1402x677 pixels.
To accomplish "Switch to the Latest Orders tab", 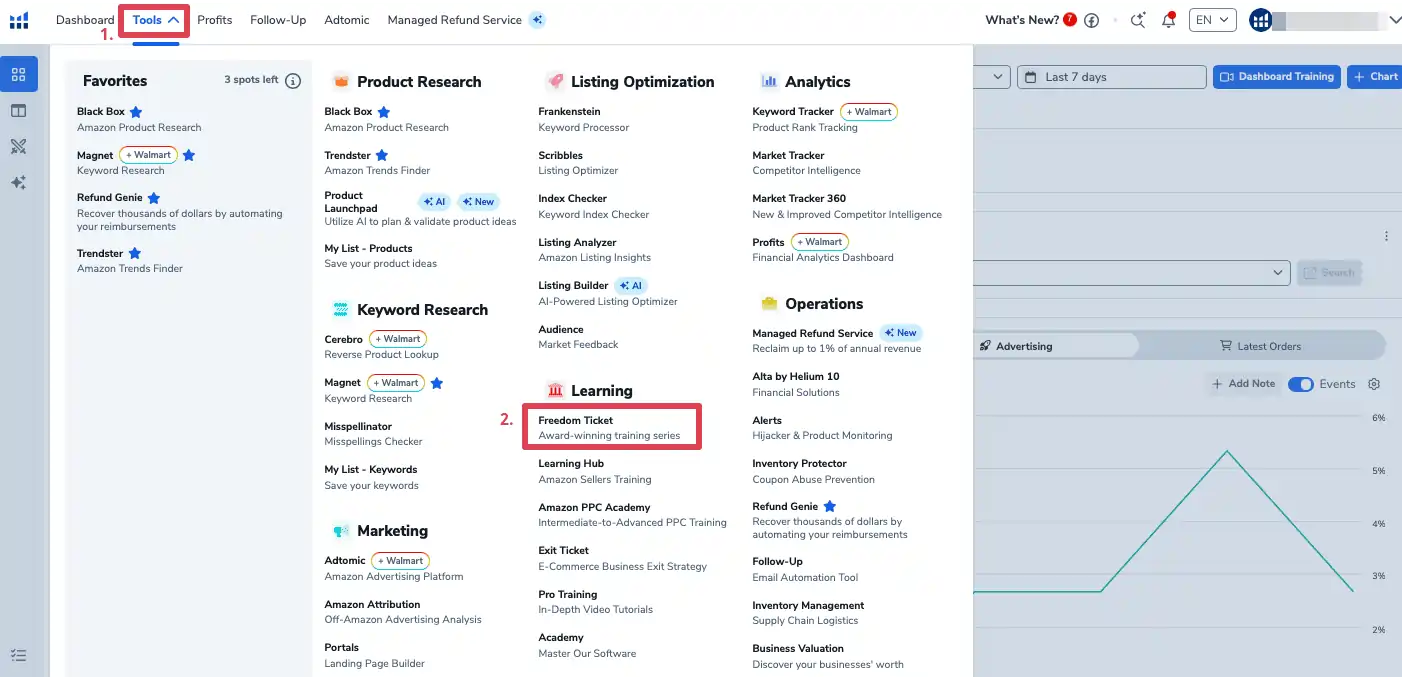I will pos(1260,346).
